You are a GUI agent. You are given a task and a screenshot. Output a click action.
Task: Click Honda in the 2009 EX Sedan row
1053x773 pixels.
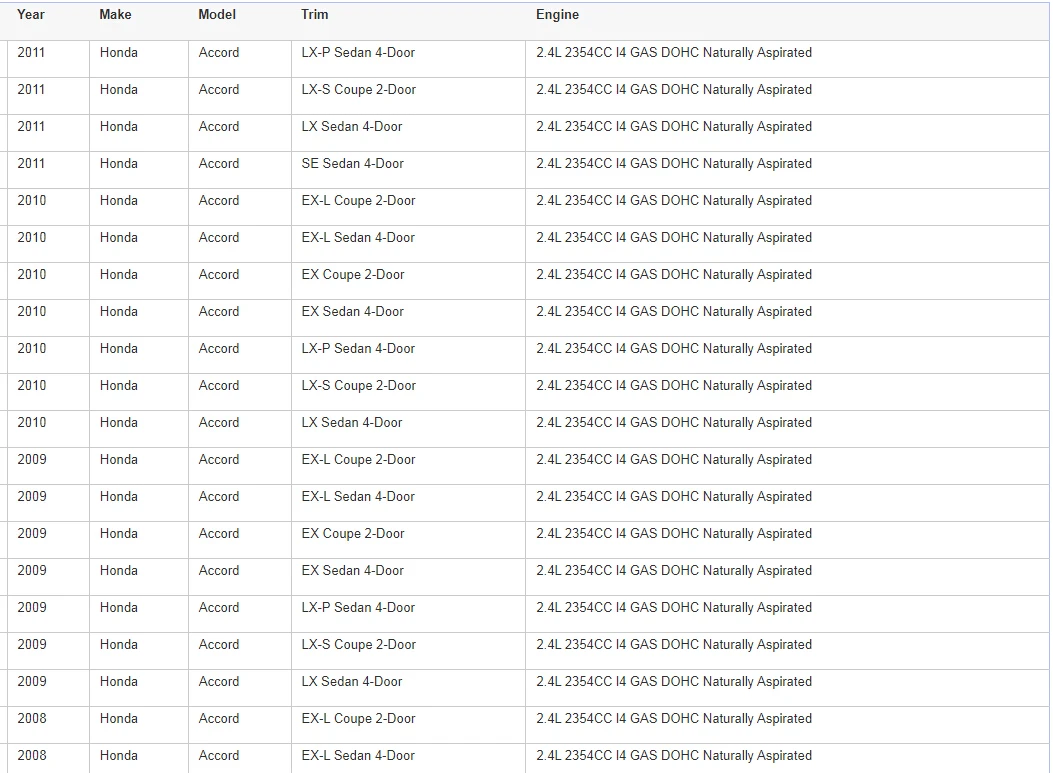(119, 570)
